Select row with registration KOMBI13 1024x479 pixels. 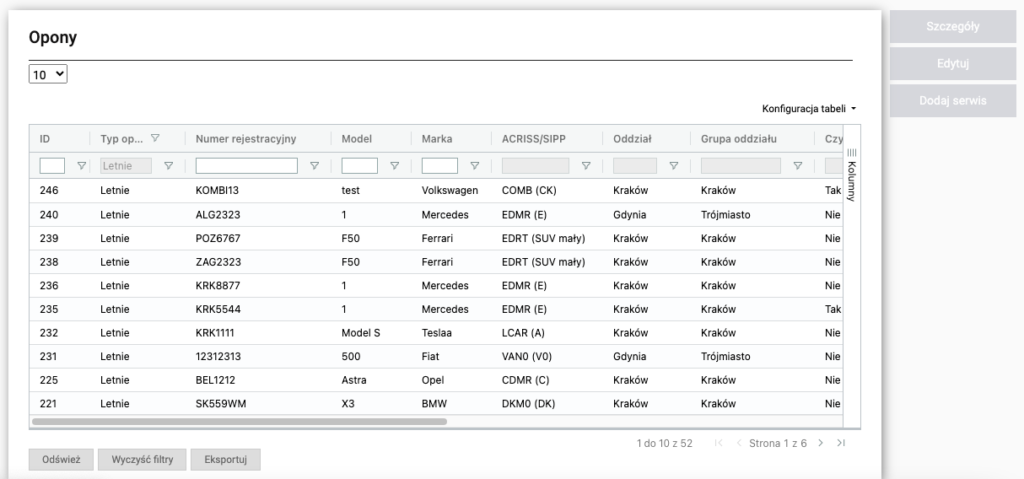[219, 188]
